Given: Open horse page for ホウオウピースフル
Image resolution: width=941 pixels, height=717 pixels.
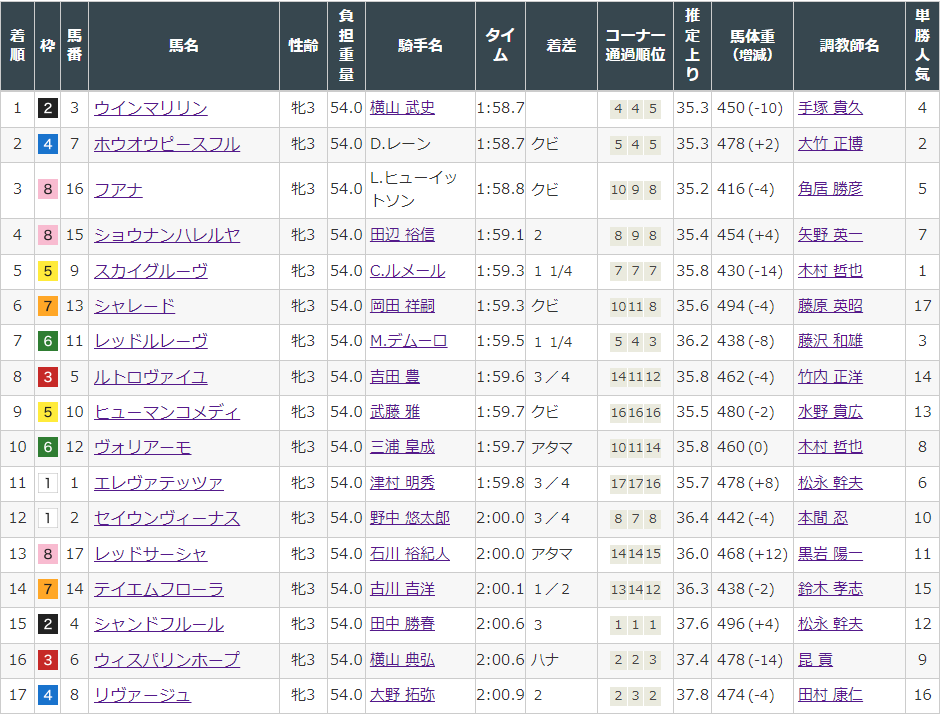Looking at the screenshot, I should [167, 144].
